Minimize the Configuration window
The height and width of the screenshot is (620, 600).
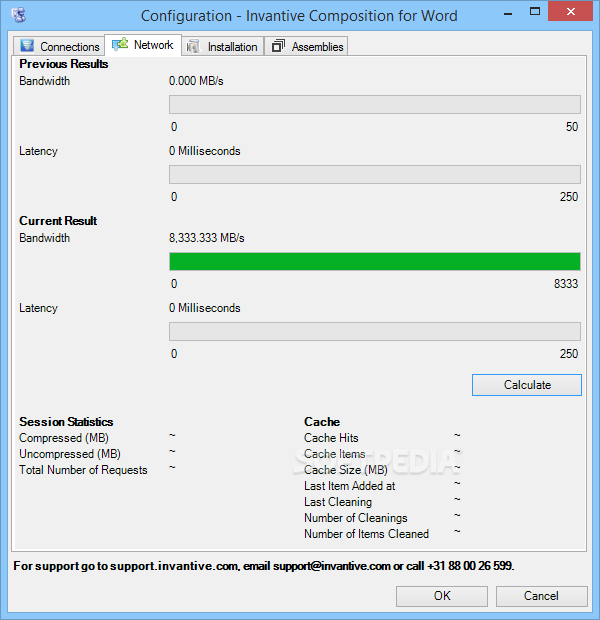pyautogui.click(x=508, y=13)
